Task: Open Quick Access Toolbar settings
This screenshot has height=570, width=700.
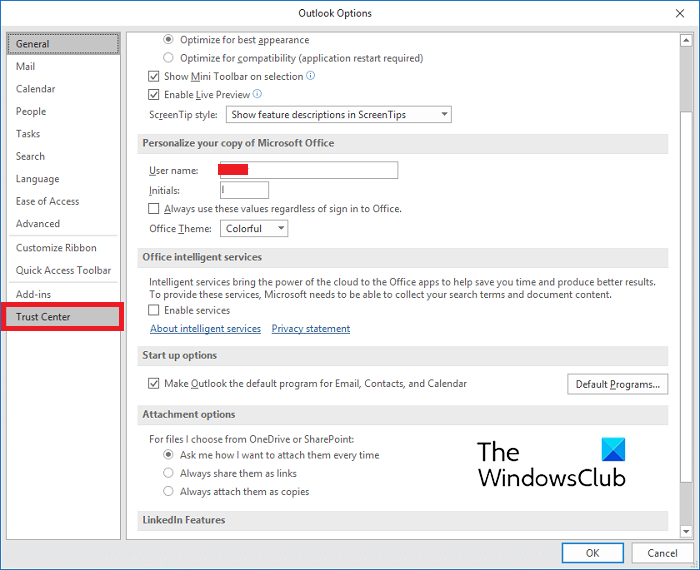Action: [63, 270]
